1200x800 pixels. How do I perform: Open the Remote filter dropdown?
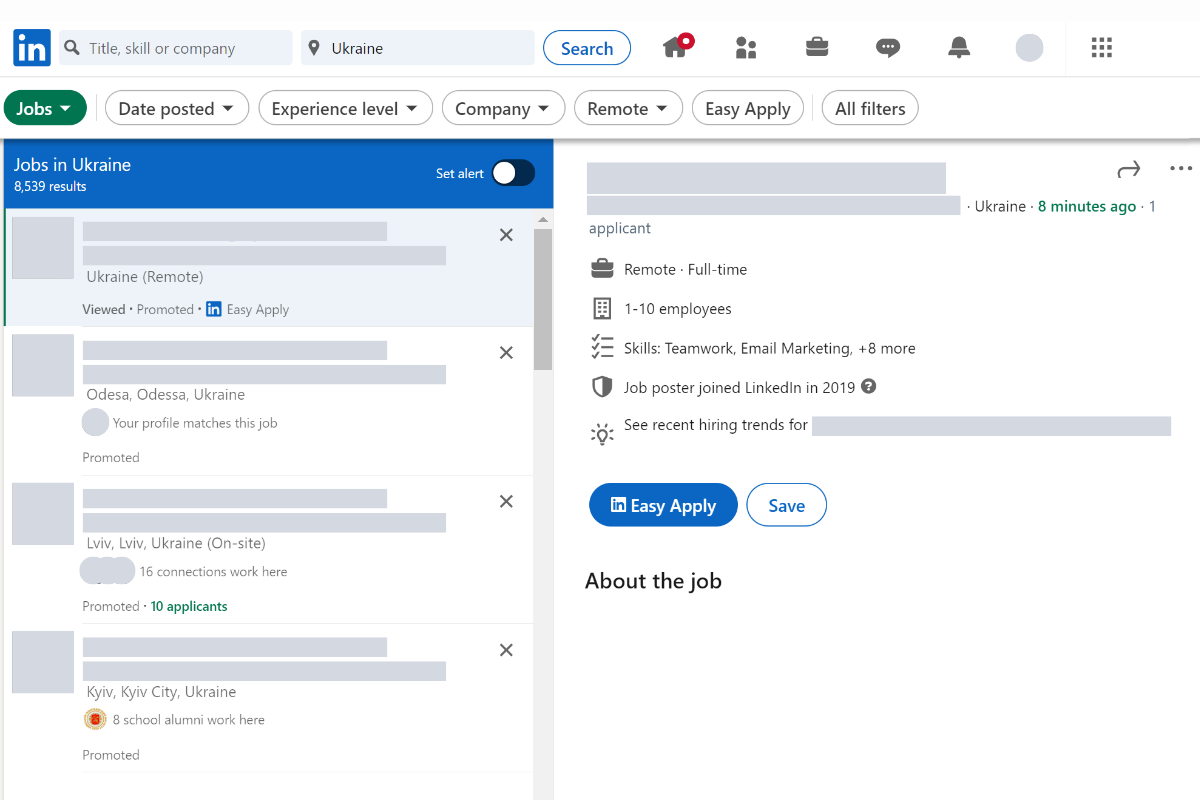[x=628, y=107]
